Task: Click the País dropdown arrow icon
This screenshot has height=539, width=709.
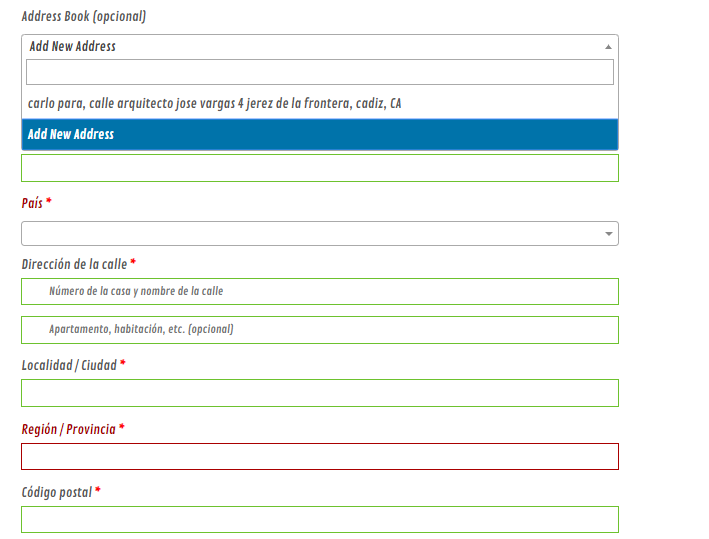Action: coord(609,234)
